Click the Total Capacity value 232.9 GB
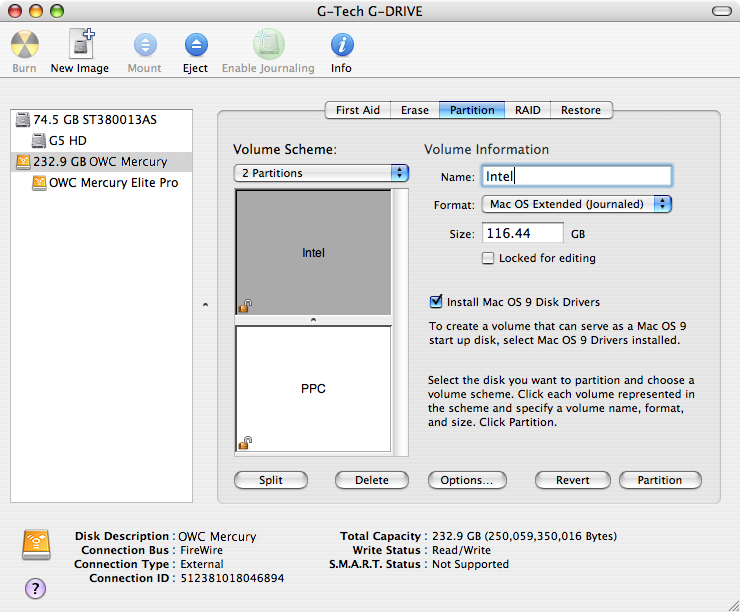Screen dimensions: 740x612 524,536
